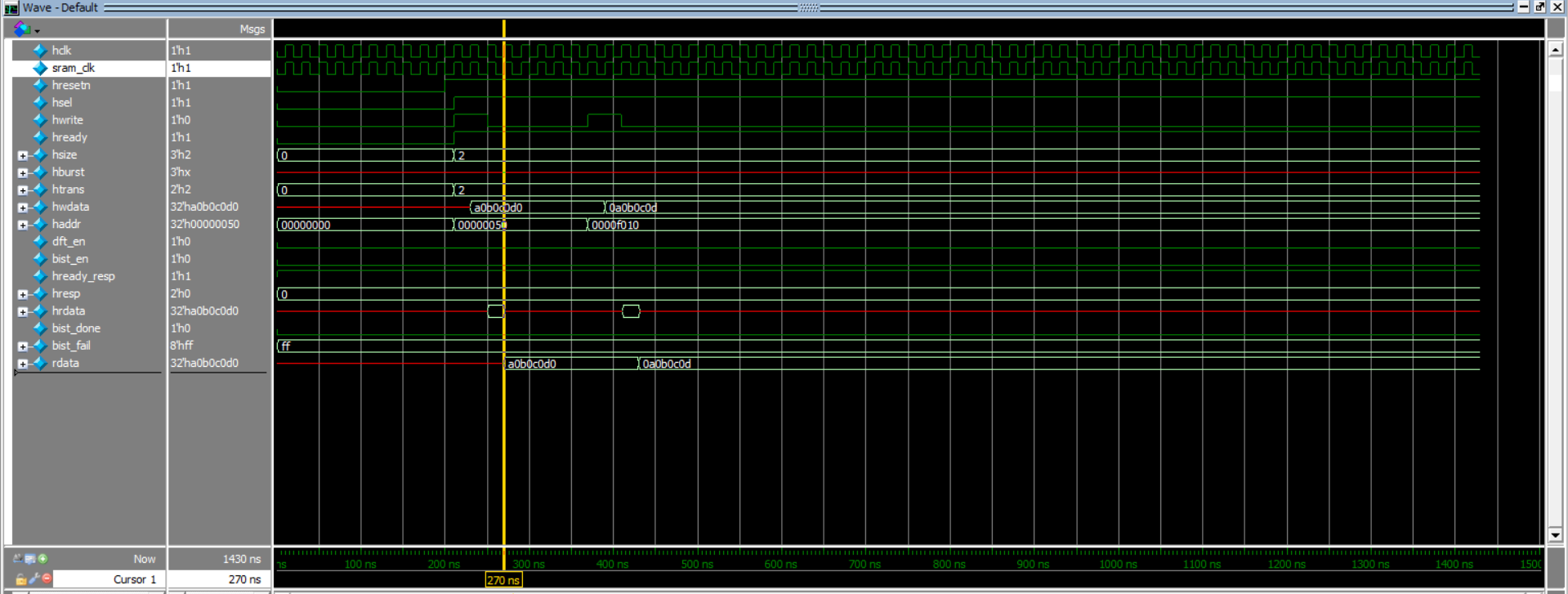Expand the hburst bus

(23, 172)
